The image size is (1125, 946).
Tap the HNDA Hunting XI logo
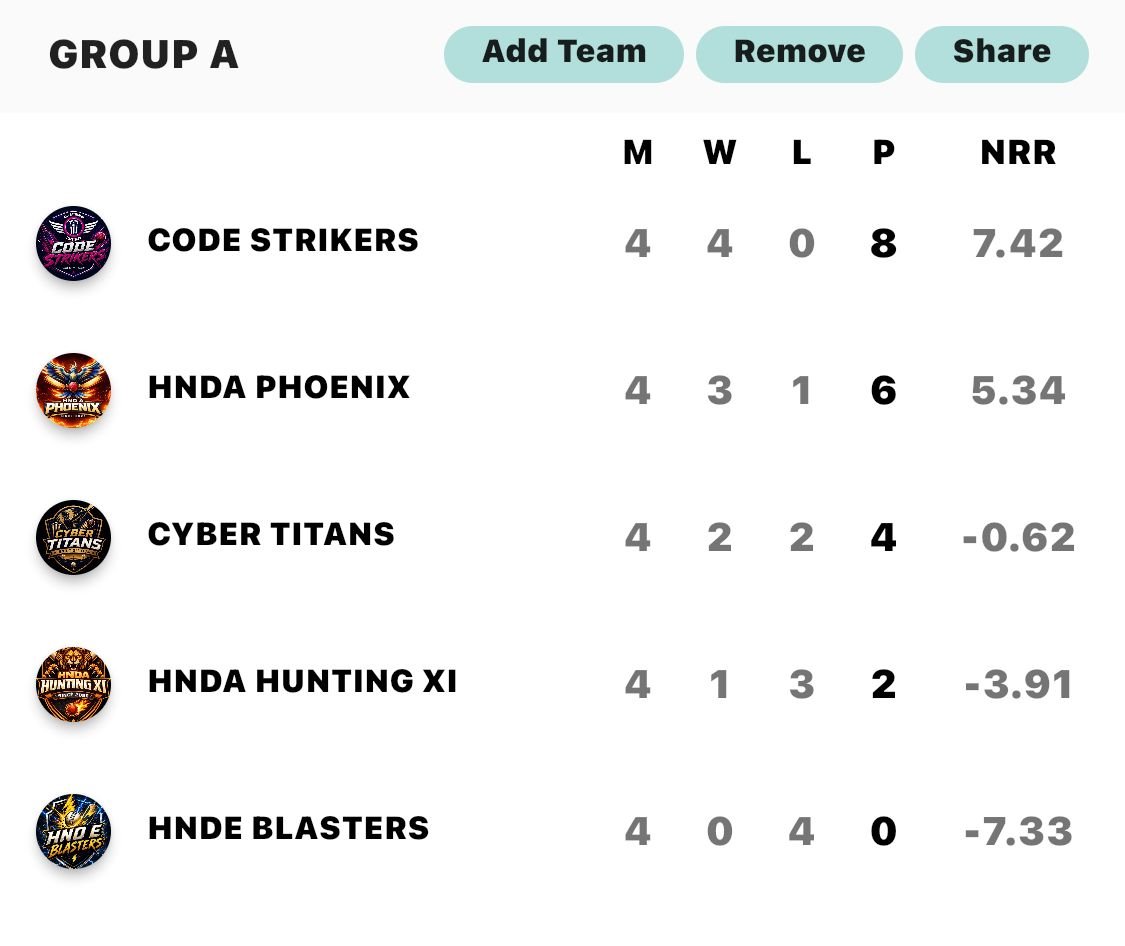pos(73,684)
